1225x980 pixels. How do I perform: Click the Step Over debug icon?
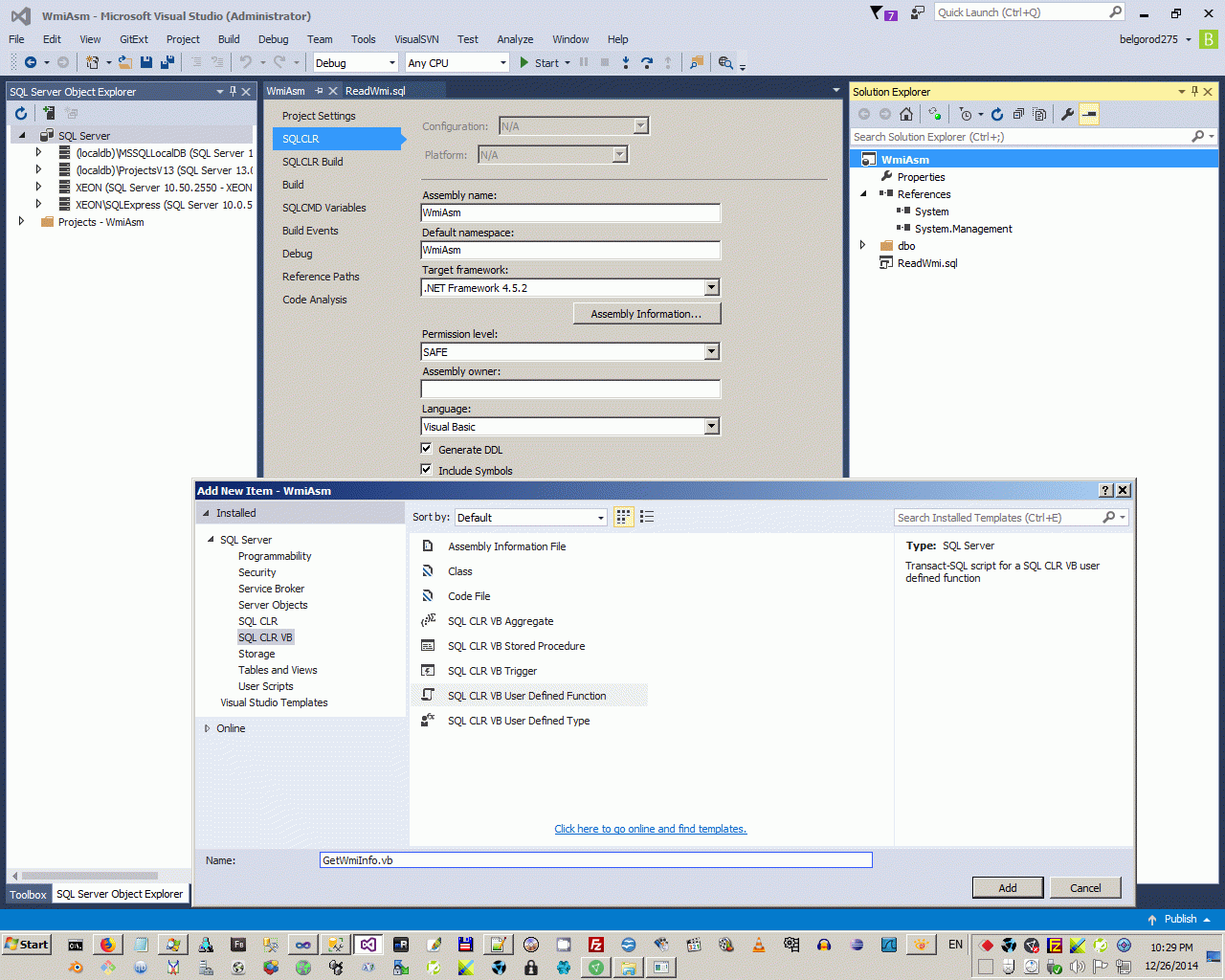(647, 62)
